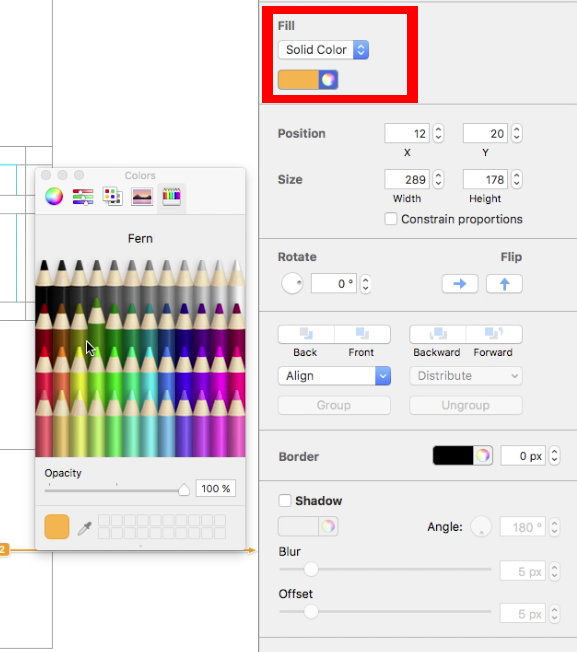577x652 pixels.
Task: Enable the Shadow checkbox
Action: pos(285,500)
